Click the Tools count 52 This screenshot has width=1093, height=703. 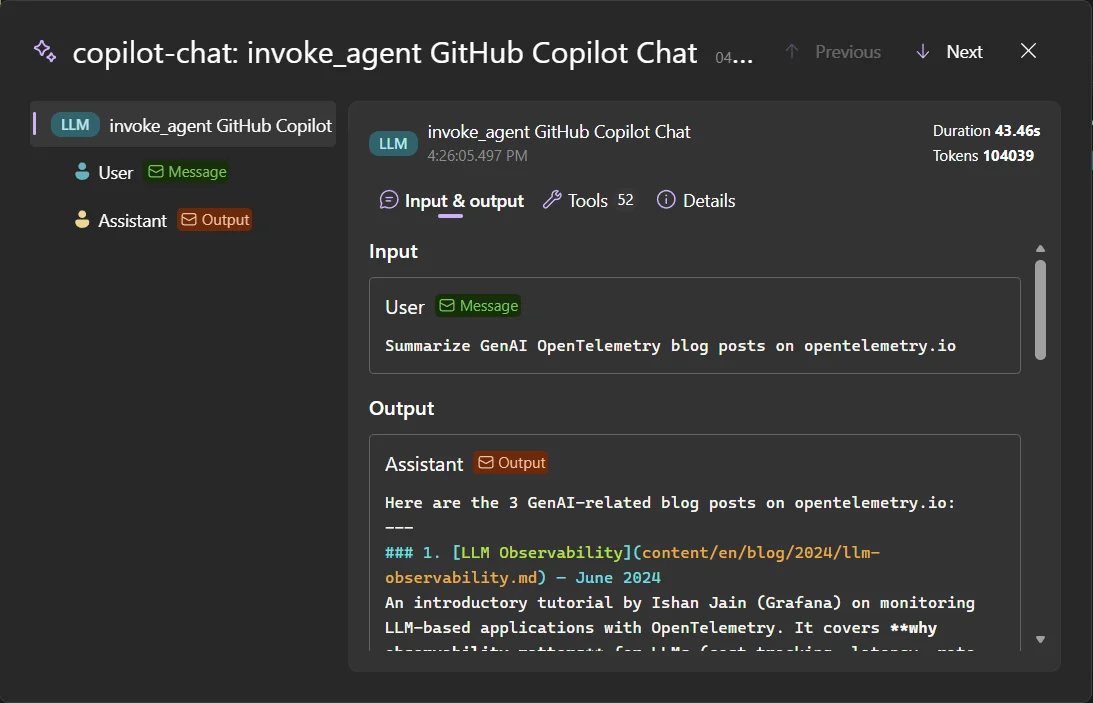pyautogui.click(x=625, y=201)
